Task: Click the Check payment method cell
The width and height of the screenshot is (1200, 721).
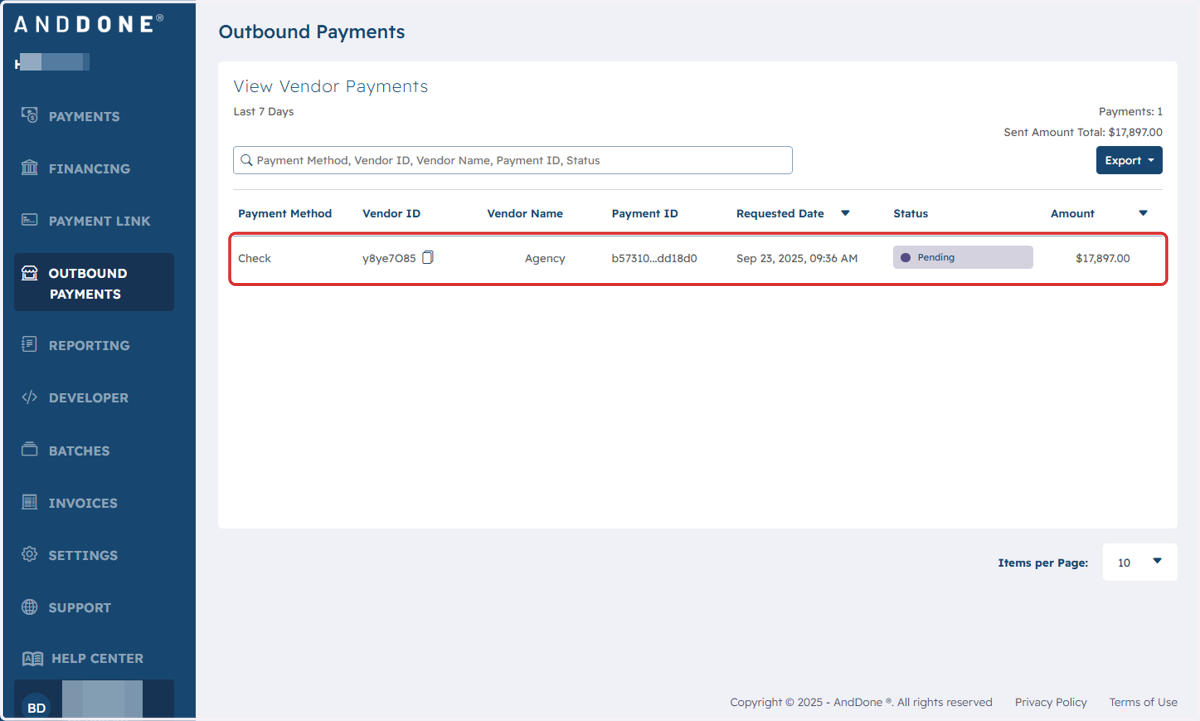Action: tap(254, 258)
